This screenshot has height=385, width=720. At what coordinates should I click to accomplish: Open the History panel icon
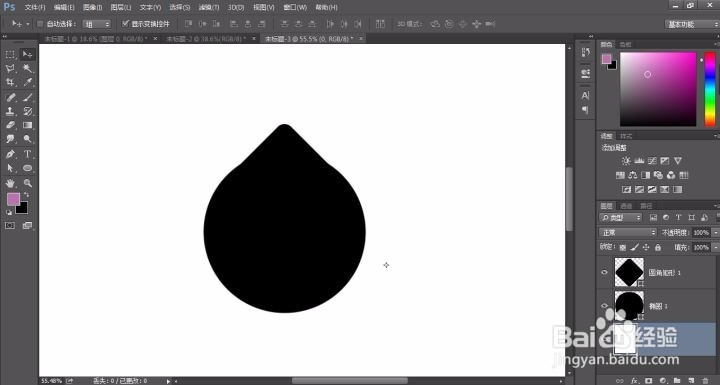(x=585, y=53)
